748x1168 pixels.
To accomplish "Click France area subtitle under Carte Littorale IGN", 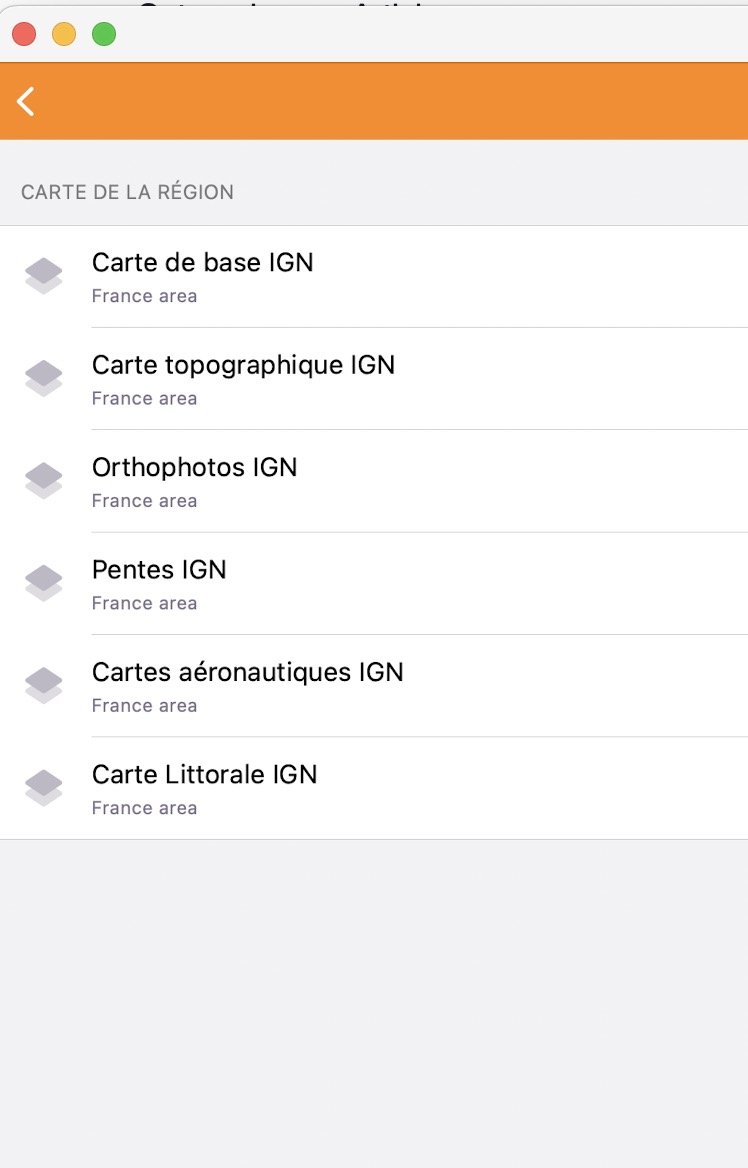I will click(144, 808).
